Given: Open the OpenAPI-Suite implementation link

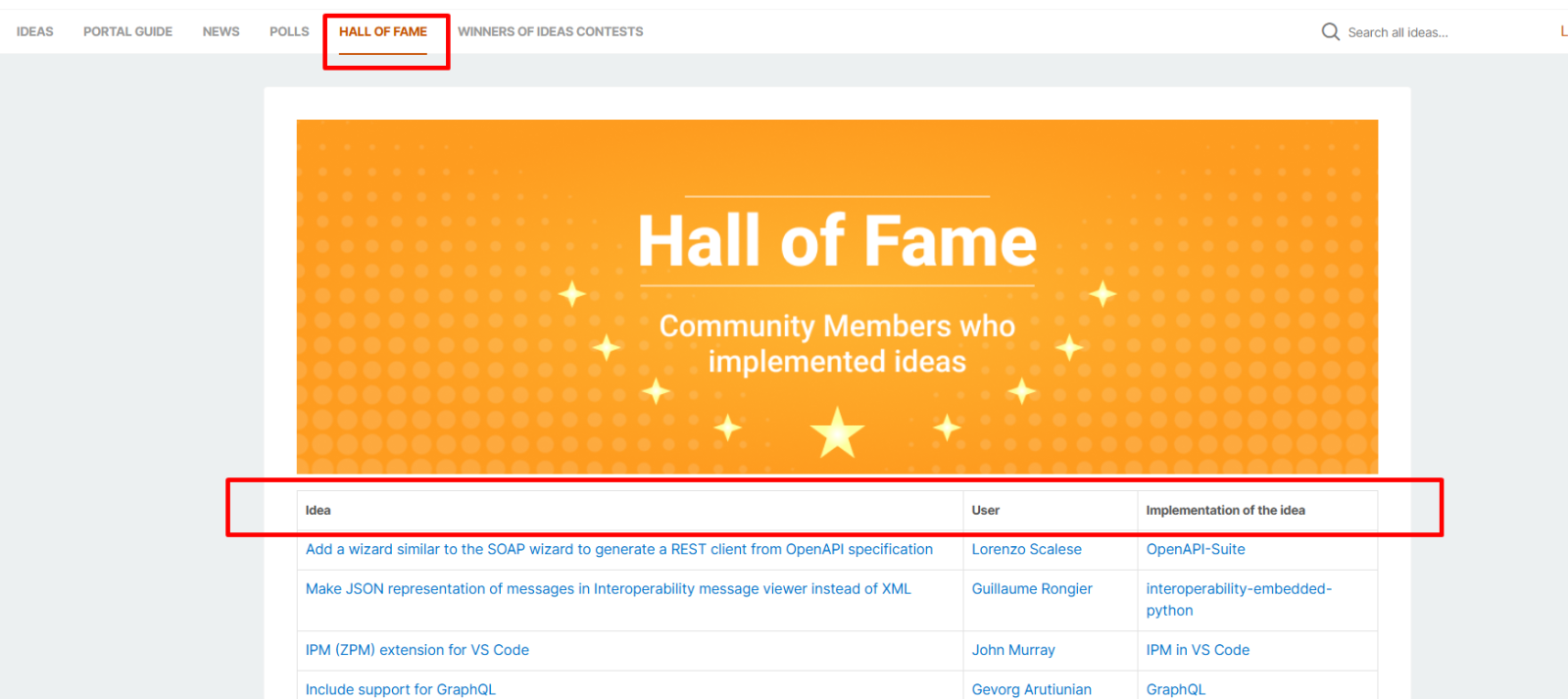Looking at the screenshot, I should pos(1195,549).
